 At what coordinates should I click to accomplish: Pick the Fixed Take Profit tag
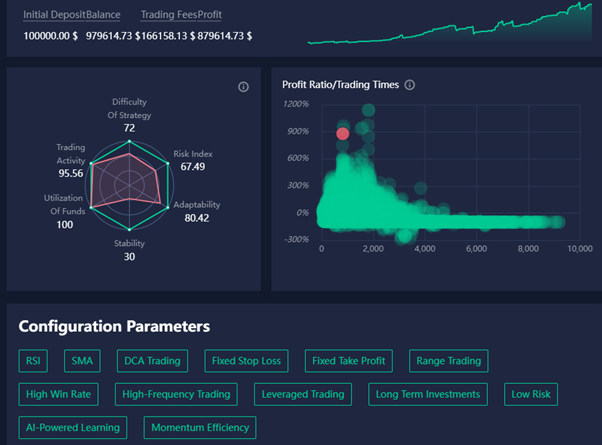[347, 360]
